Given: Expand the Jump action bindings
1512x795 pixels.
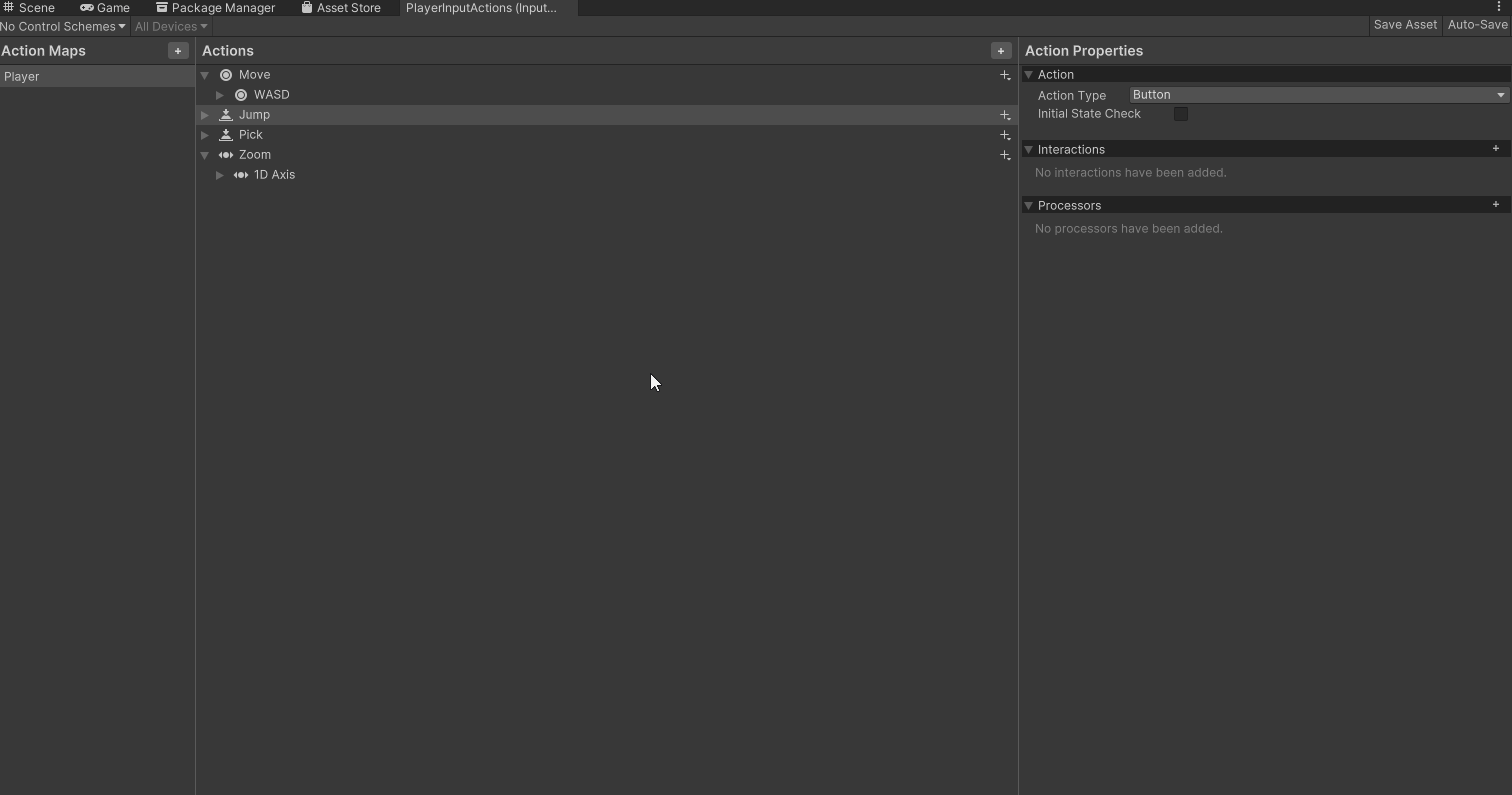Looking at the screenshot, I should click(x=205, y=115).
